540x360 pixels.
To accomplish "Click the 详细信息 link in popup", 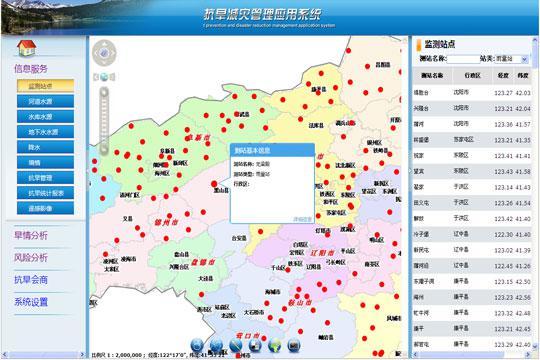I will coord(302,219).
